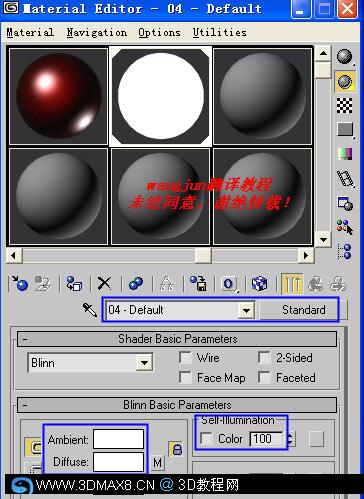This screenshot has width=364, height=499.
Task: Click the Material Effects Channel icon
Action: [x=229, y=284]
